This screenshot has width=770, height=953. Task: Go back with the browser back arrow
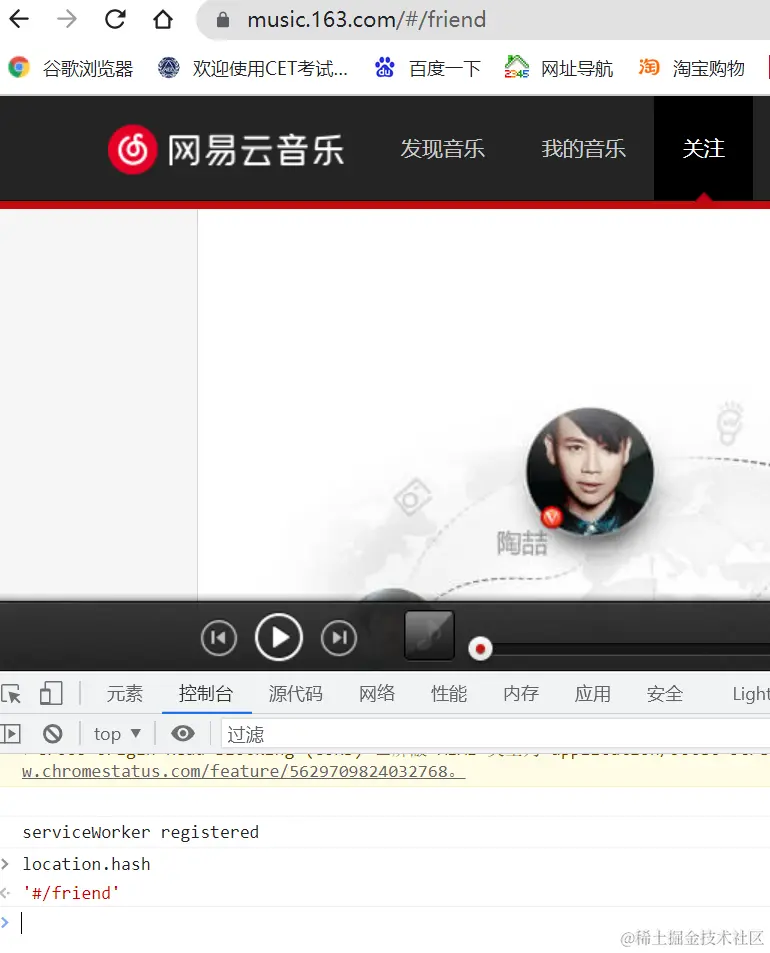[x=19, y=19]
